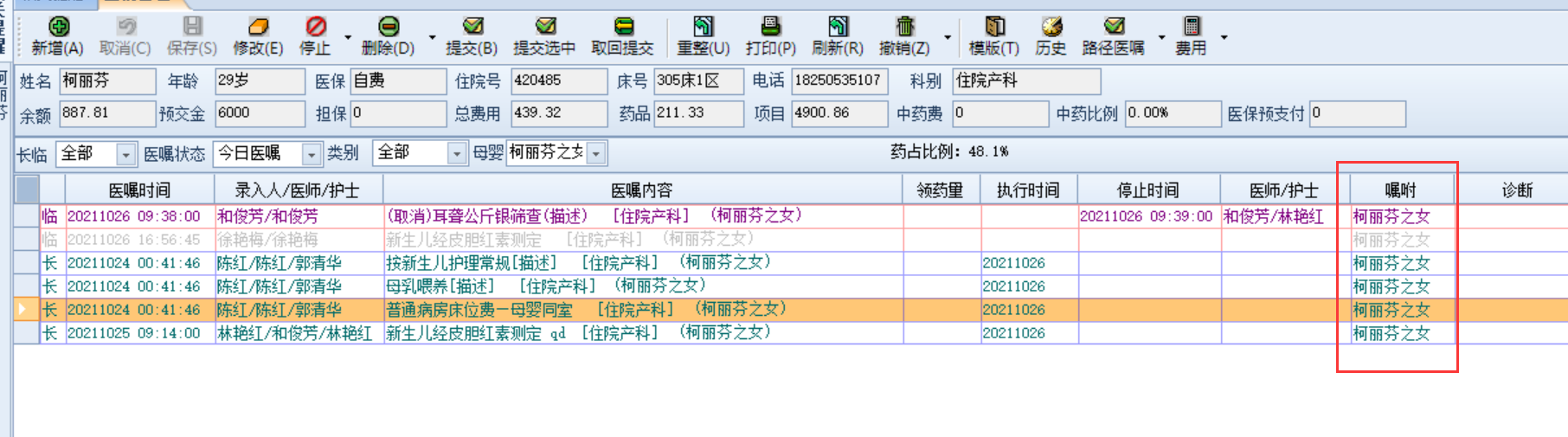Click the grid select-all corner cell
This screenshot has width=1568, height=437.
(x=27, y=190)
